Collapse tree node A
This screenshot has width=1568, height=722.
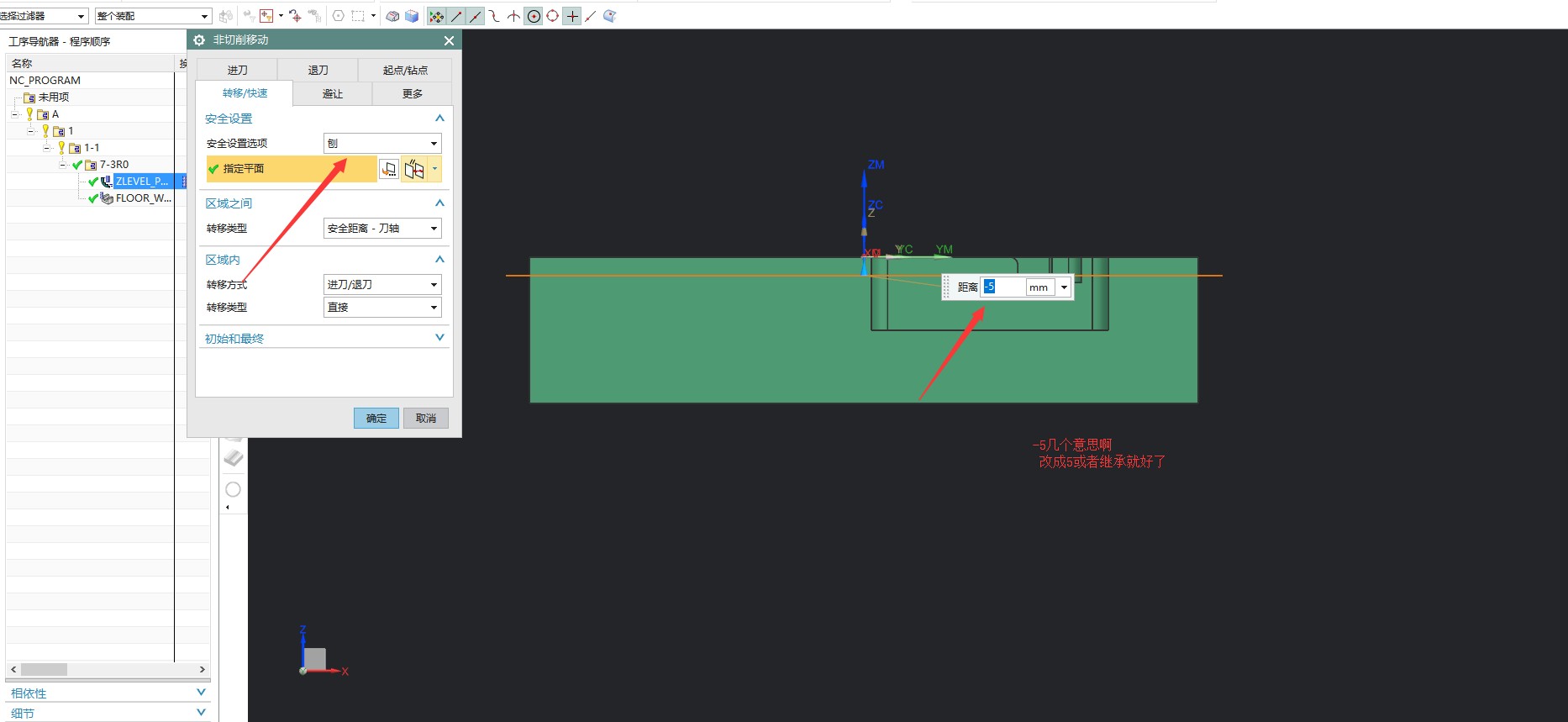click(x=15, y=114)
